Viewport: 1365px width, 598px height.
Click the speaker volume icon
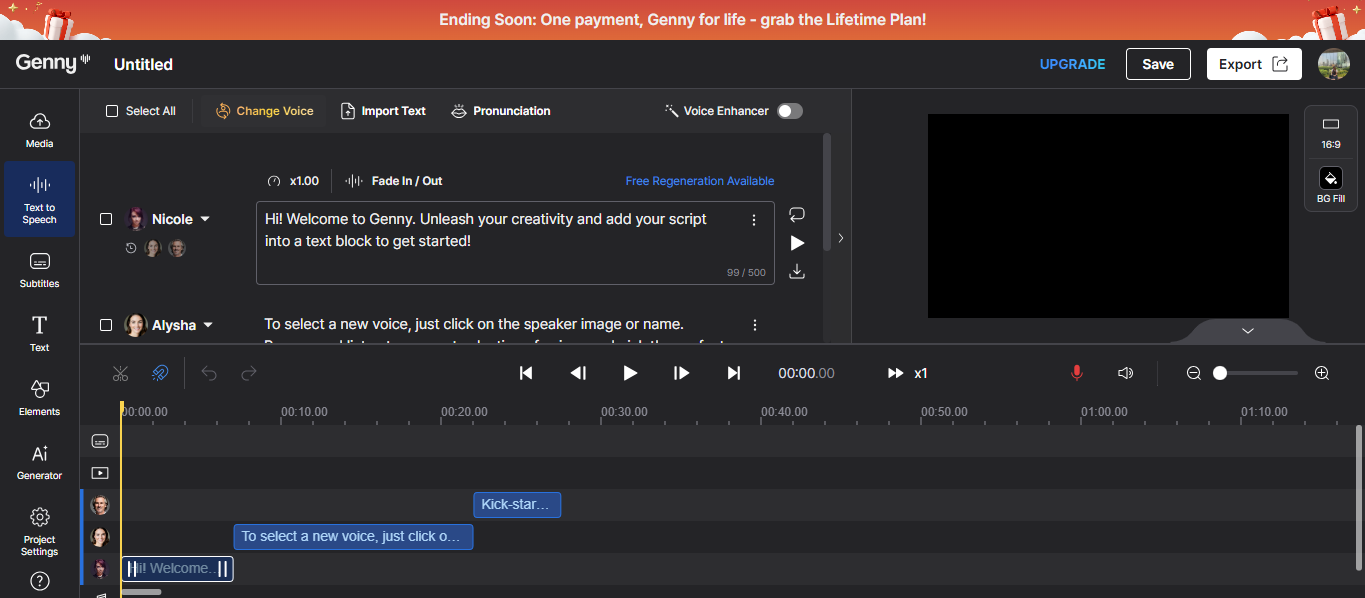coord(1125,373)
